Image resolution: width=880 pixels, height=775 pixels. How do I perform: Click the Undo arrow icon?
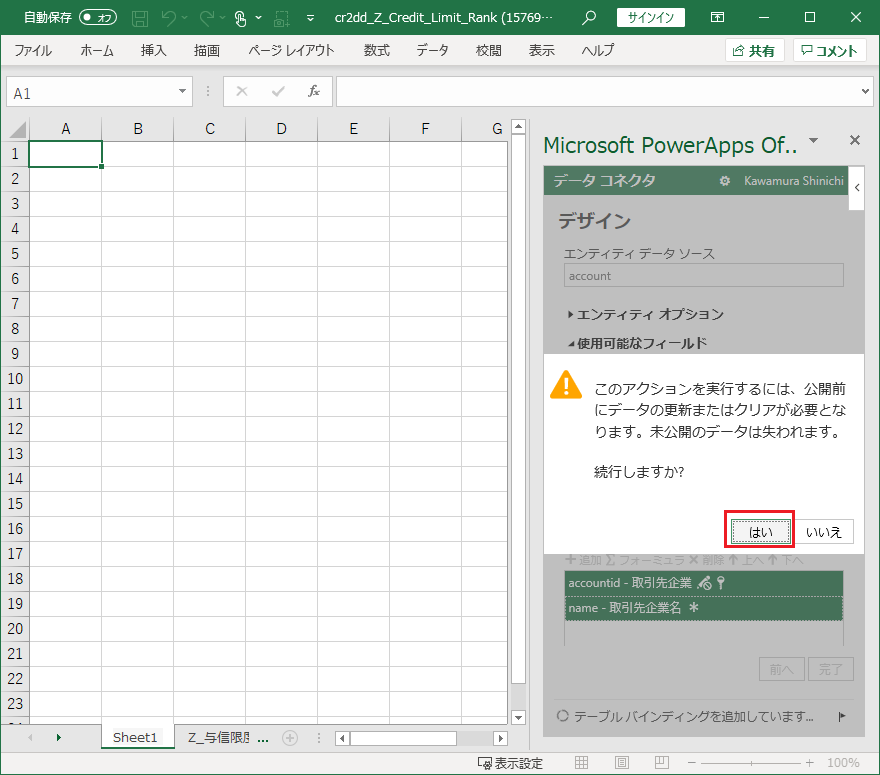tap(168, 18)
